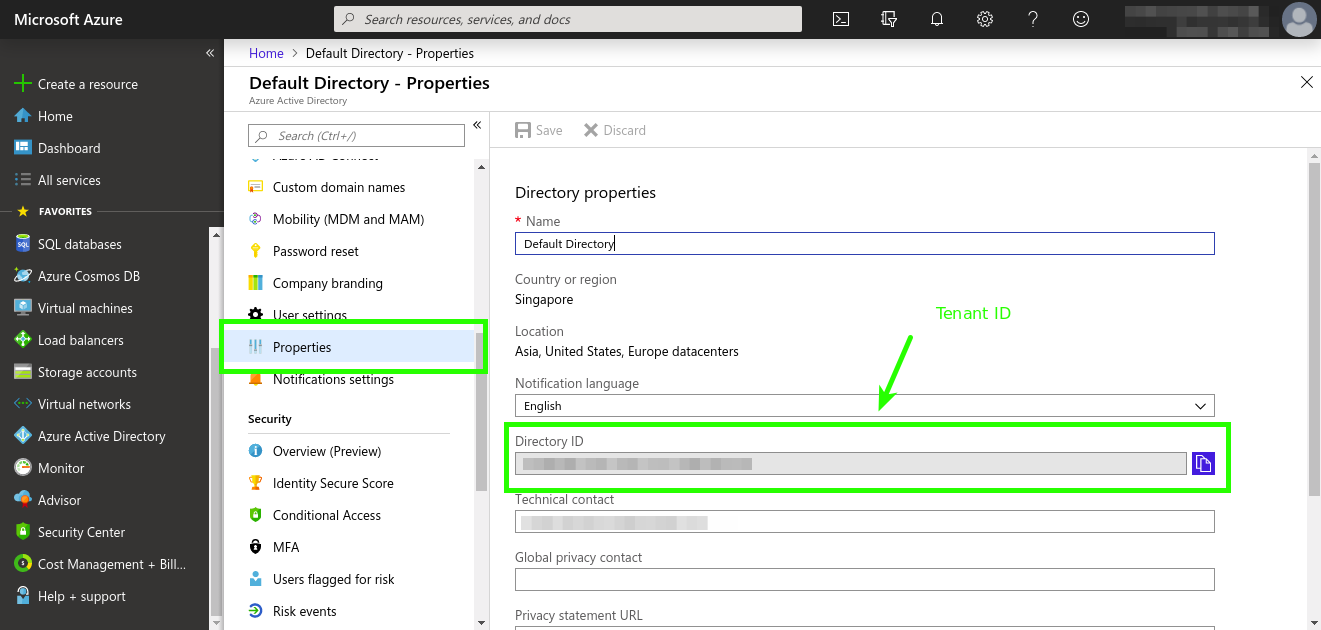Click the Home house icon

point(23,116)
